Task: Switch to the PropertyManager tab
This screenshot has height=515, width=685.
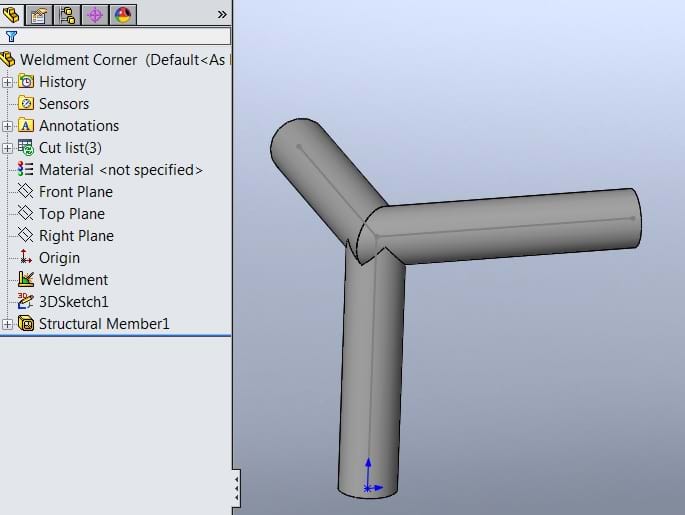Action: click(39, 14)
